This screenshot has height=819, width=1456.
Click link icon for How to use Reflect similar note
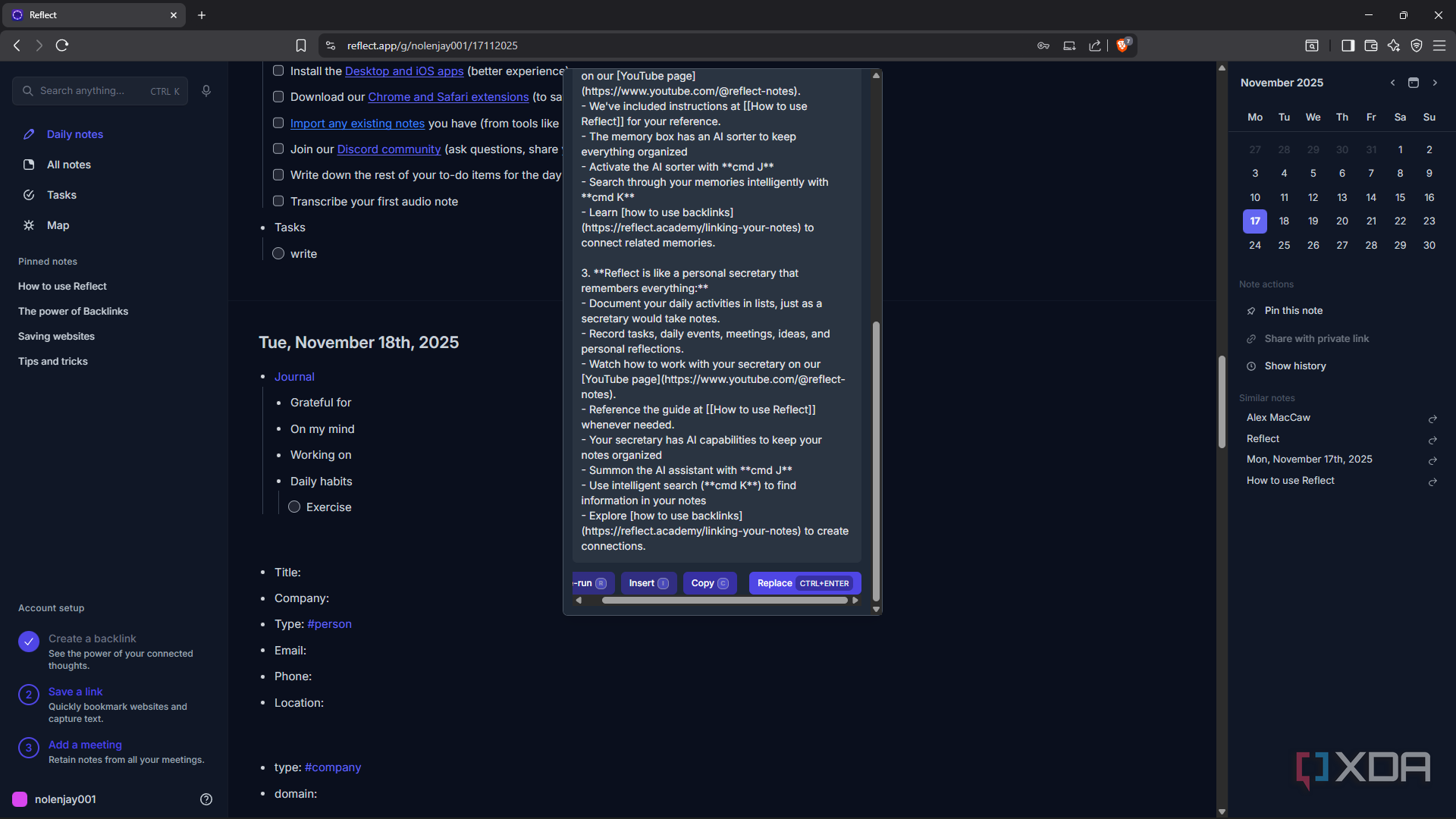click(1432, 482)
